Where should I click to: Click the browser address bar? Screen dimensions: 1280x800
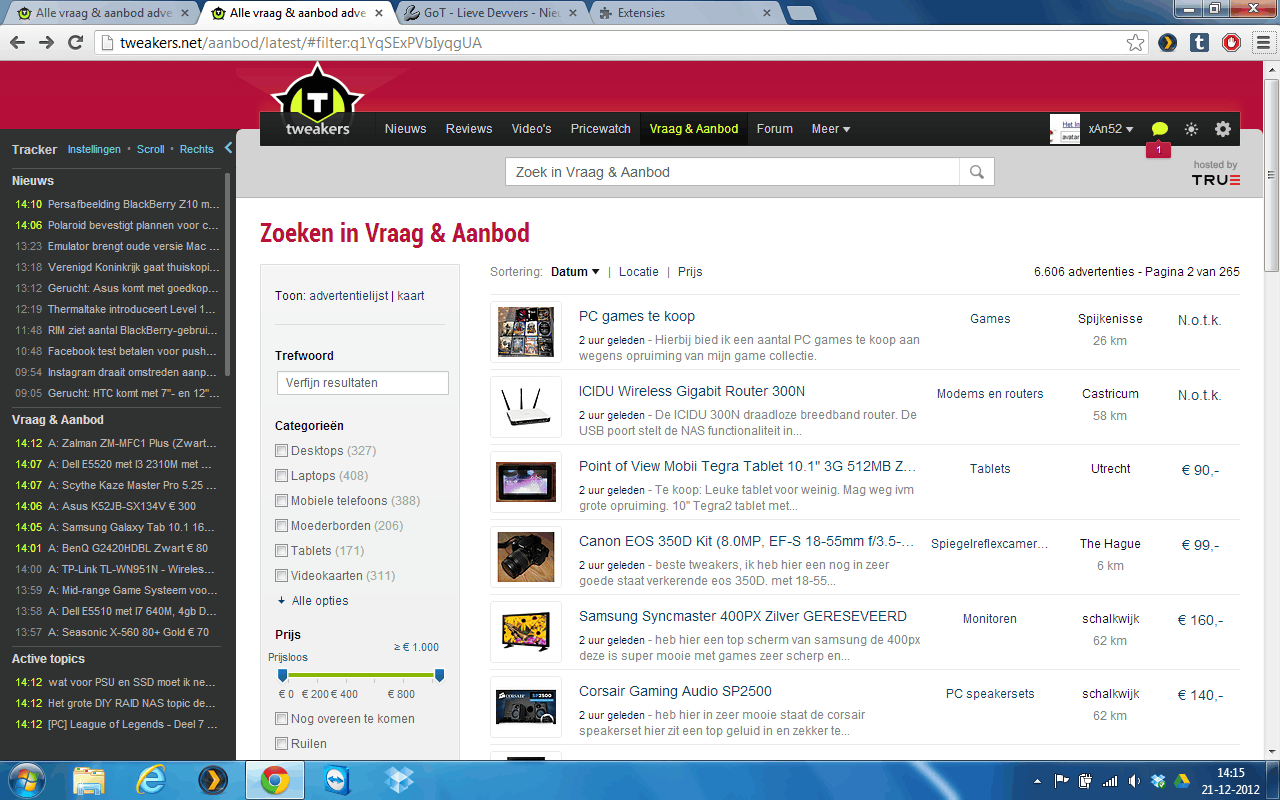click(620, 43)
